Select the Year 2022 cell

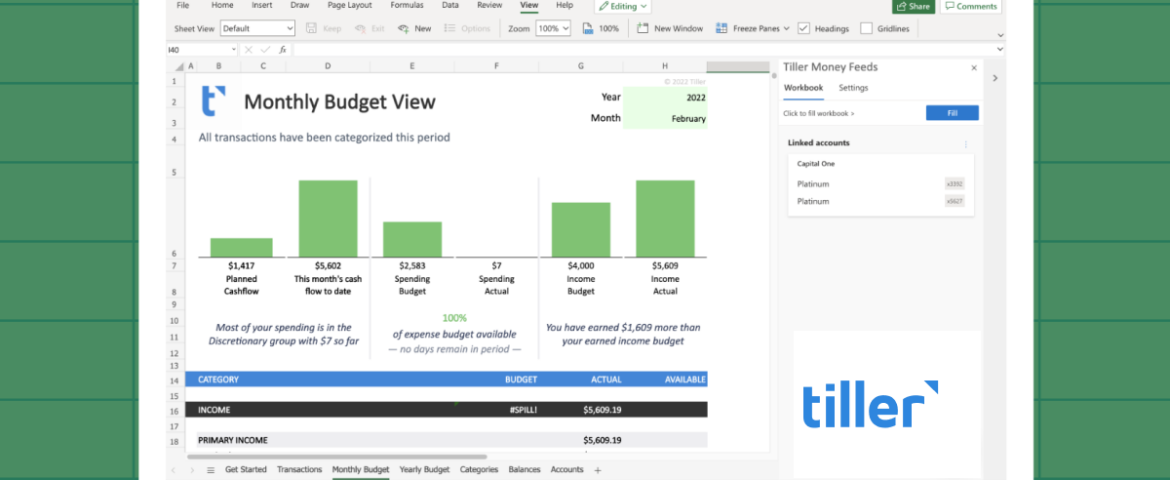tap(665, 97)
